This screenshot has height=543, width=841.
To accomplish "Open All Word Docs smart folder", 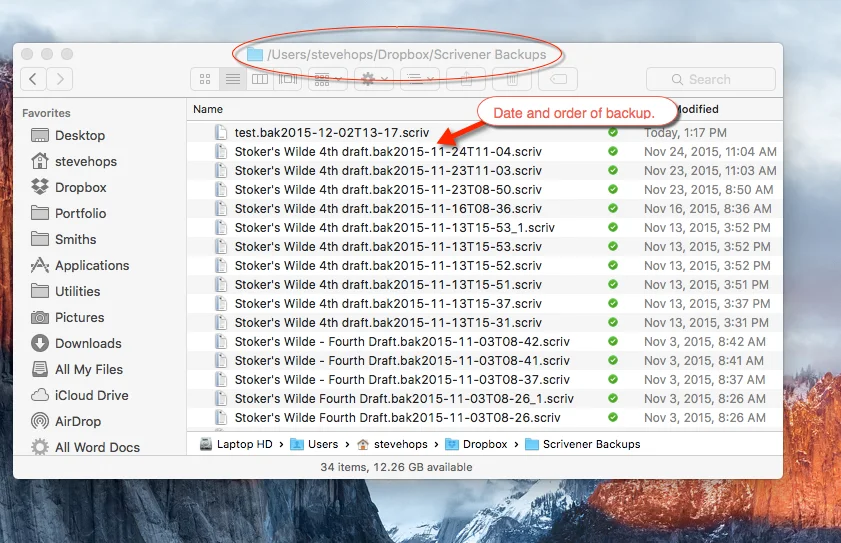I will click(85, 447).
